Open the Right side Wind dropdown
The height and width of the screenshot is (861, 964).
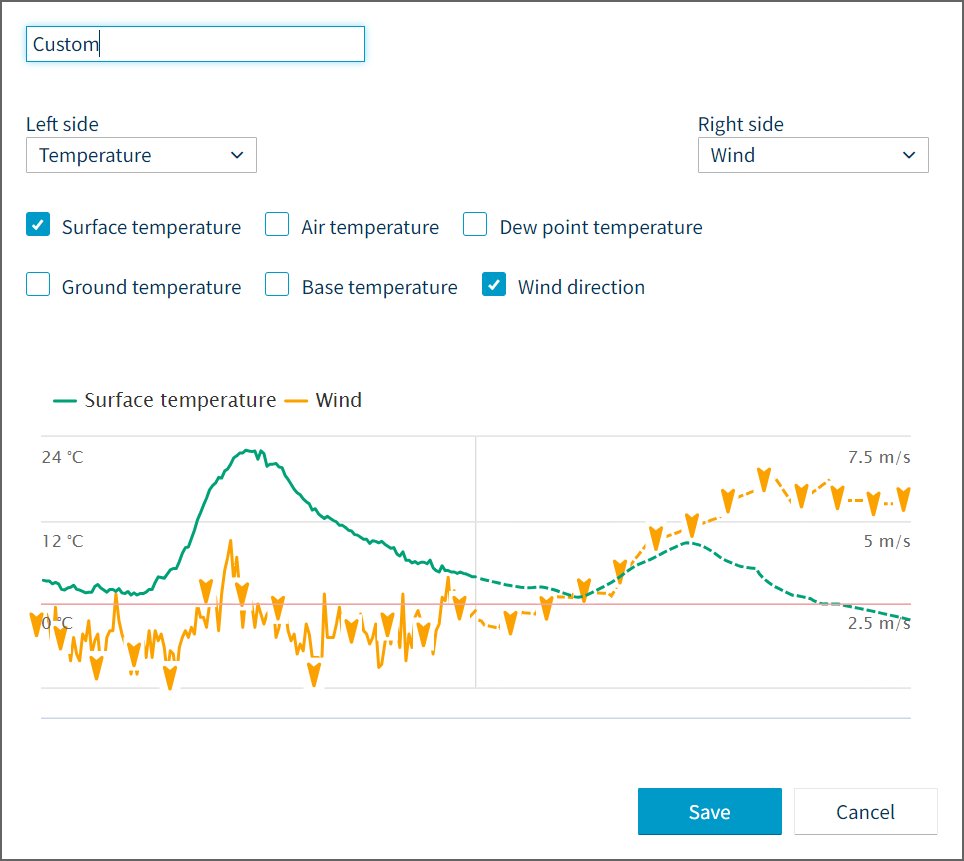(x=812, y=155)
